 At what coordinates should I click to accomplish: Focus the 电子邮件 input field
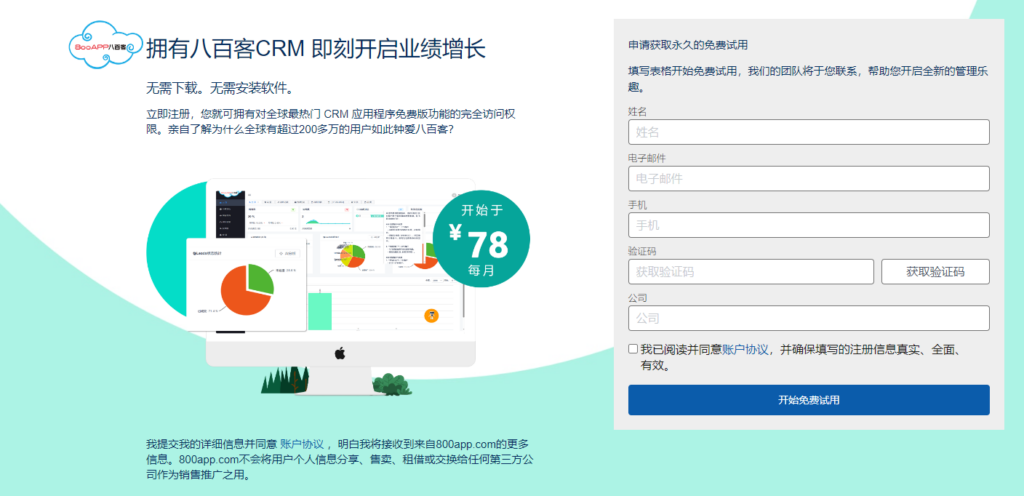(x=808, y=179)
